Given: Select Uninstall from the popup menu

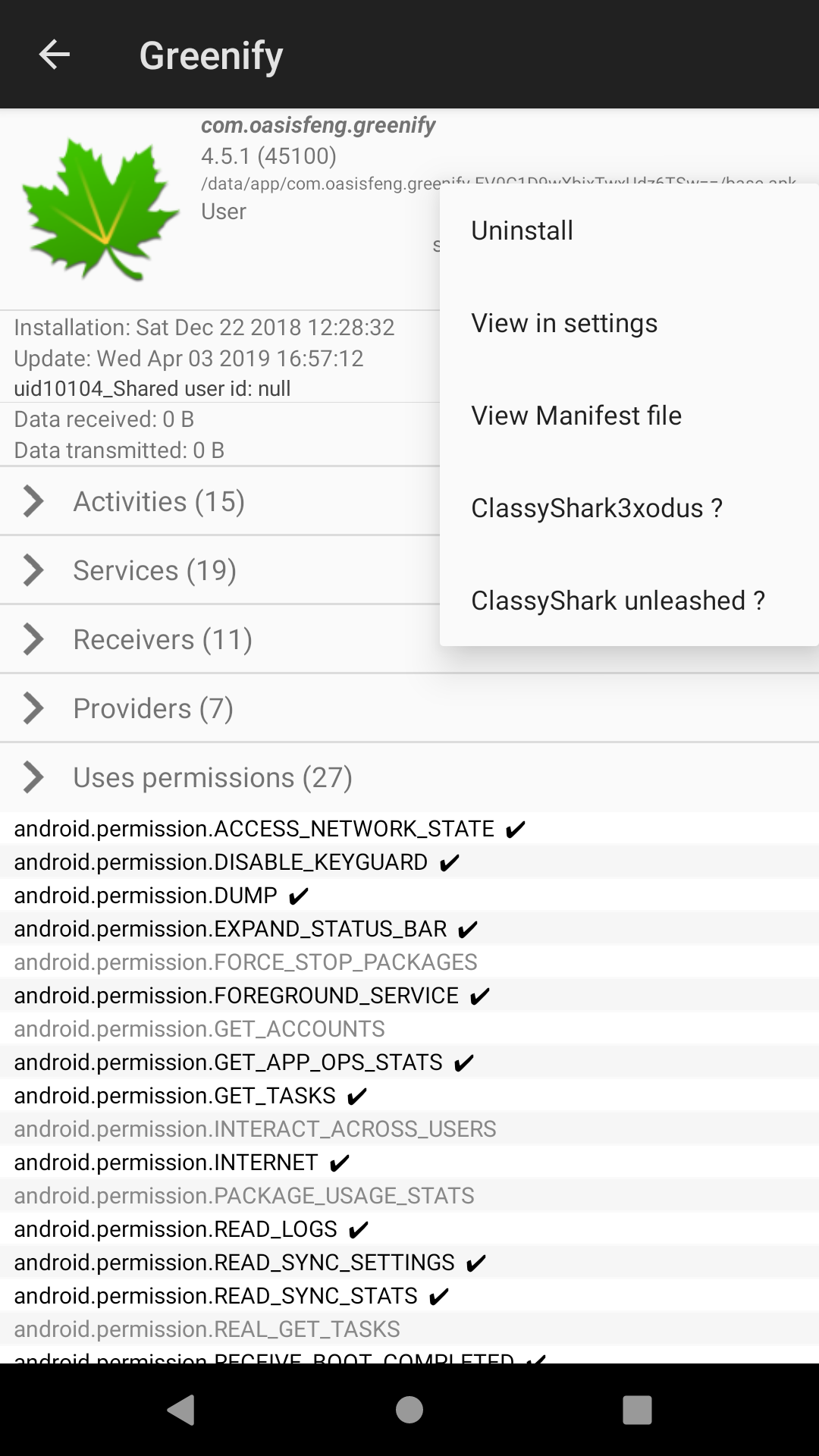Looking at the screenshot, I should (522, 231).
